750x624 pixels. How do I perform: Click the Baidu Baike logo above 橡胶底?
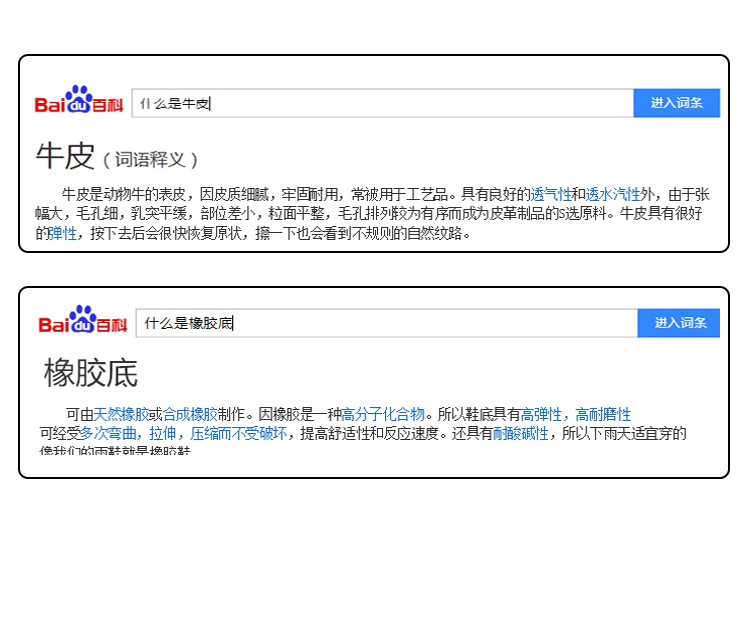(83, 321)
